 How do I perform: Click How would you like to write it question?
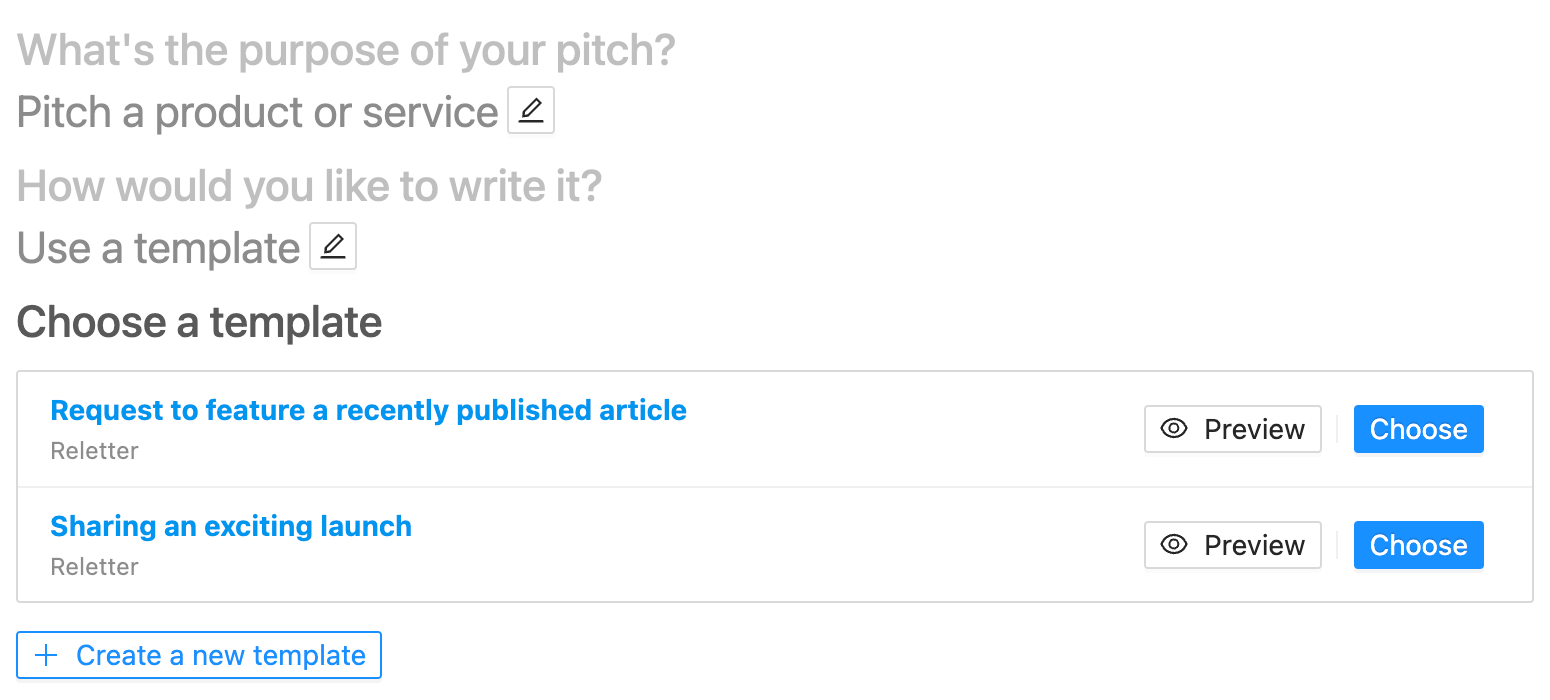point(309,186)
